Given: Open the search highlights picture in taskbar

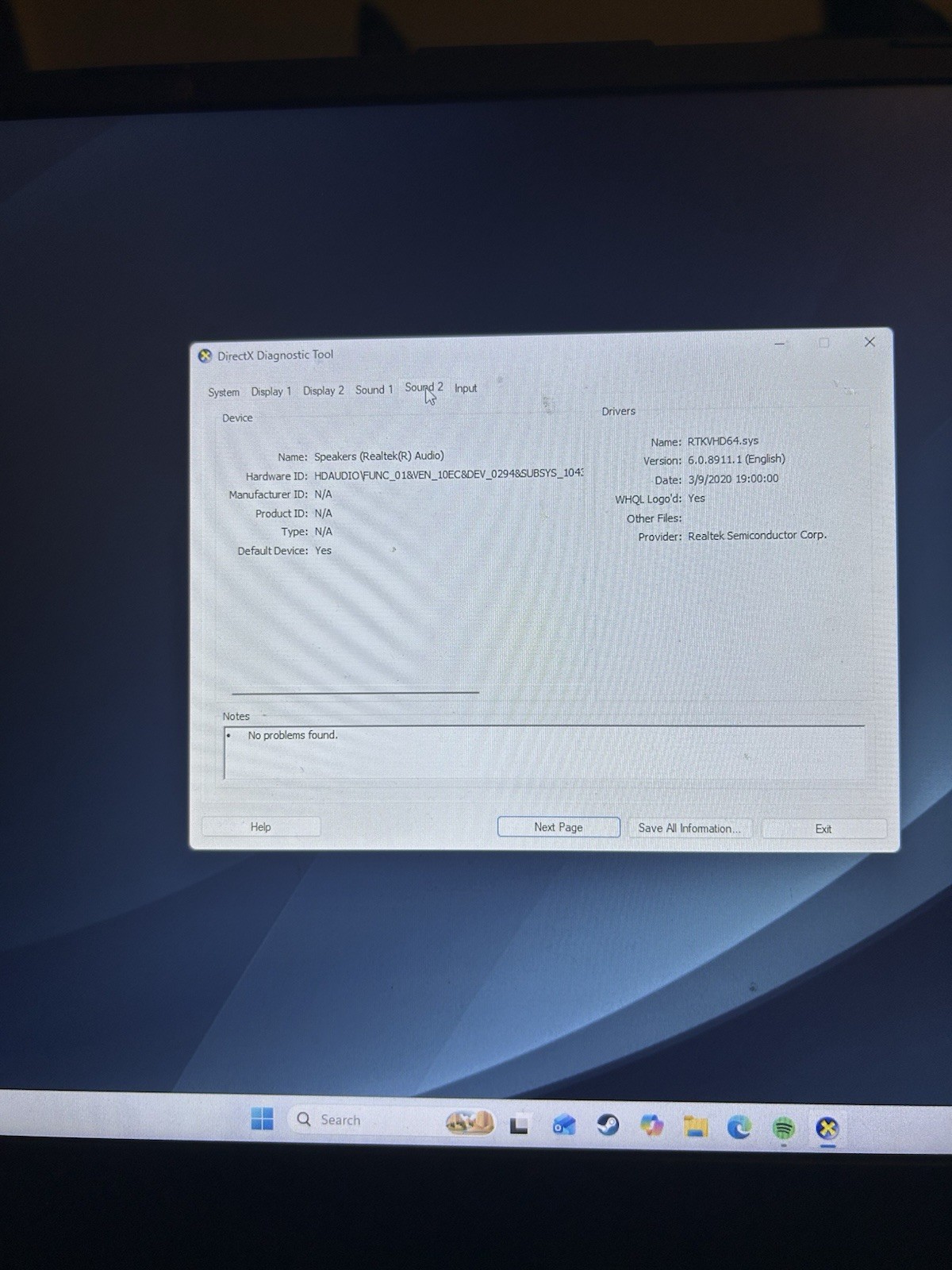Looking at the screenshot, I should (470, 1122).
